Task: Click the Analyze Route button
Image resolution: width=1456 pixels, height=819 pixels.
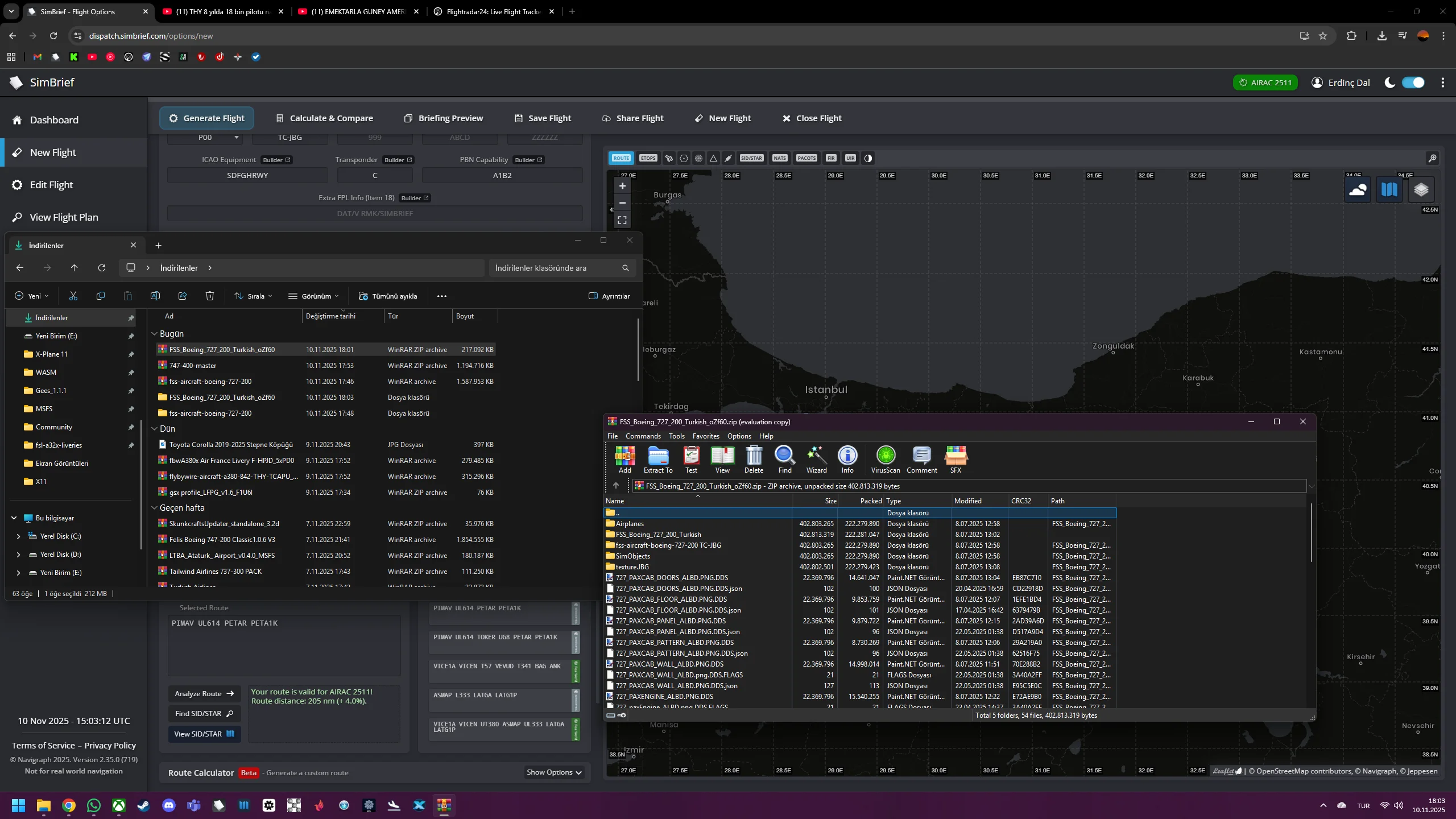Action: tap(204, 693)
